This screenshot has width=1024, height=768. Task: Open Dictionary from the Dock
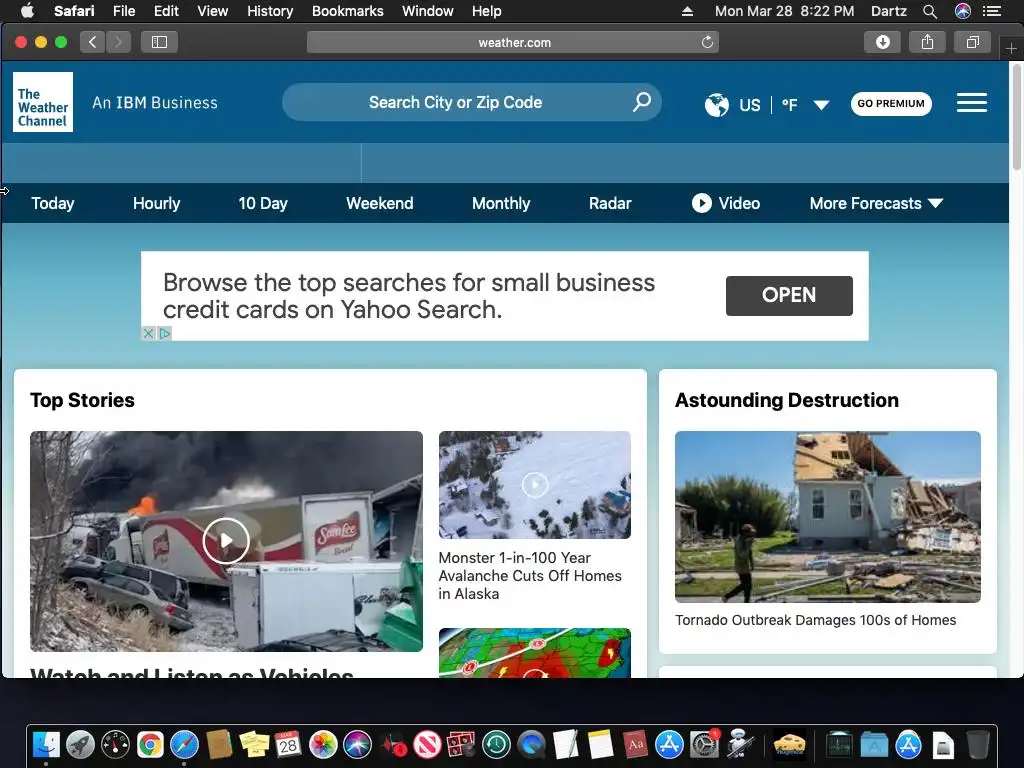pos(635,744)
